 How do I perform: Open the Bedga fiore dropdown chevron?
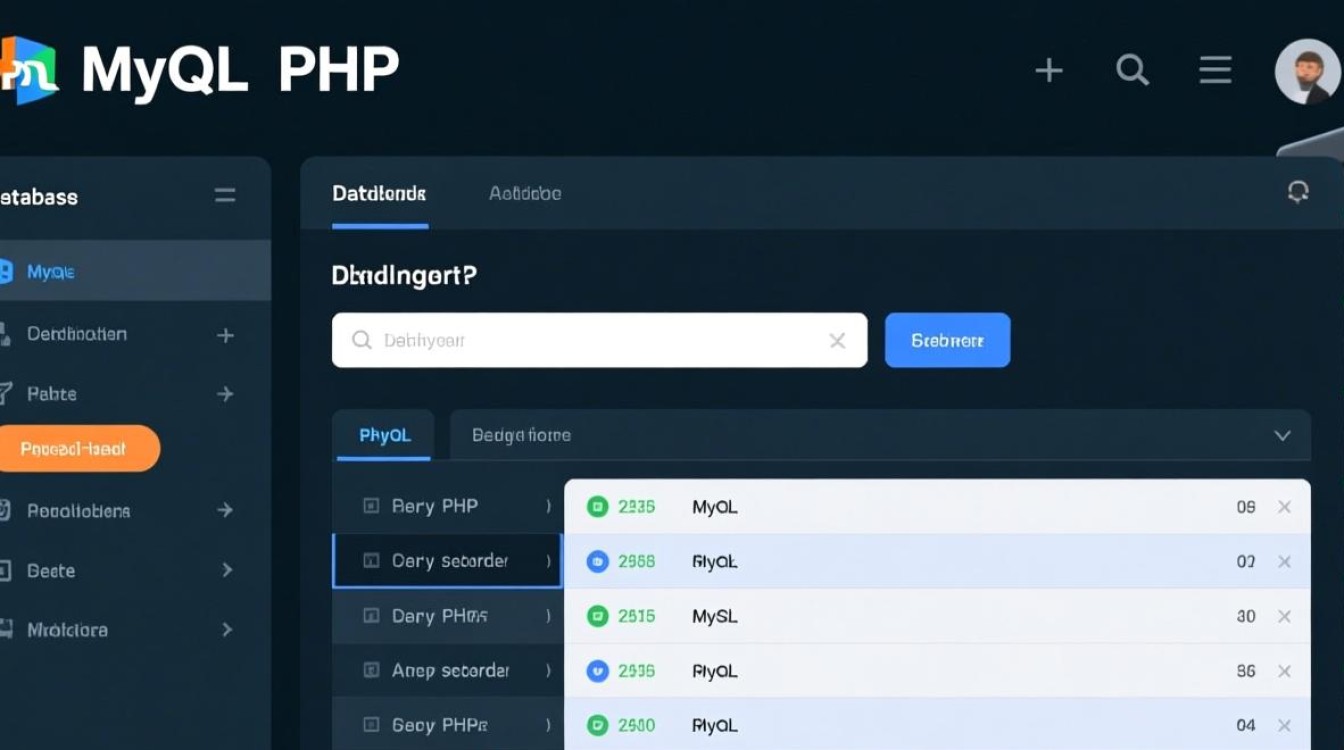coord(1283,435)
